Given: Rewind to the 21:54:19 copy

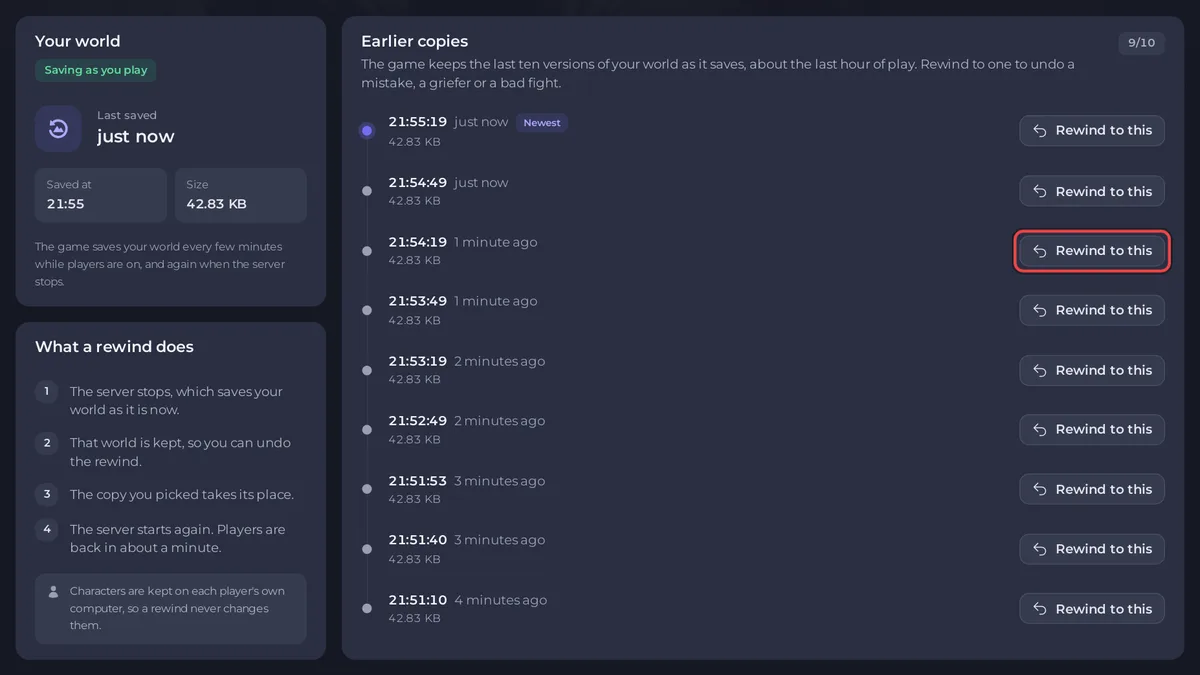Looking at the screenshot, I should [x=1092, y=251].
